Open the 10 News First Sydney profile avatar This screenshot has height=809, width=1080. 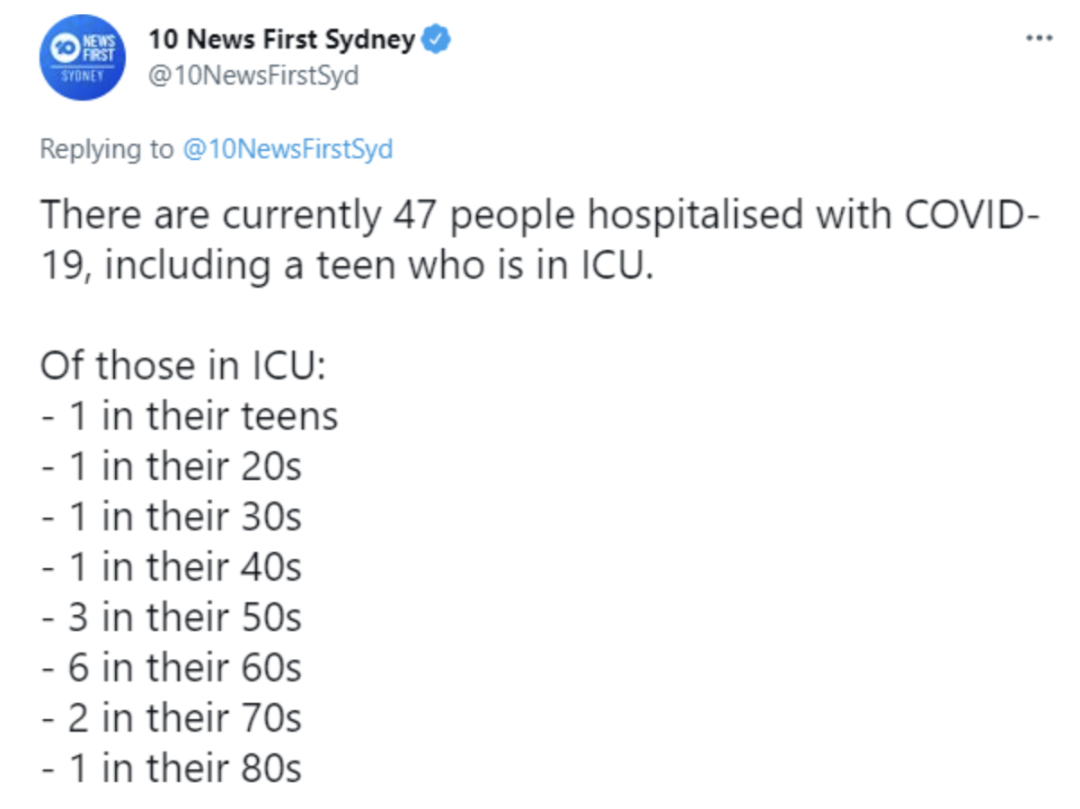[x=83, y=57]
